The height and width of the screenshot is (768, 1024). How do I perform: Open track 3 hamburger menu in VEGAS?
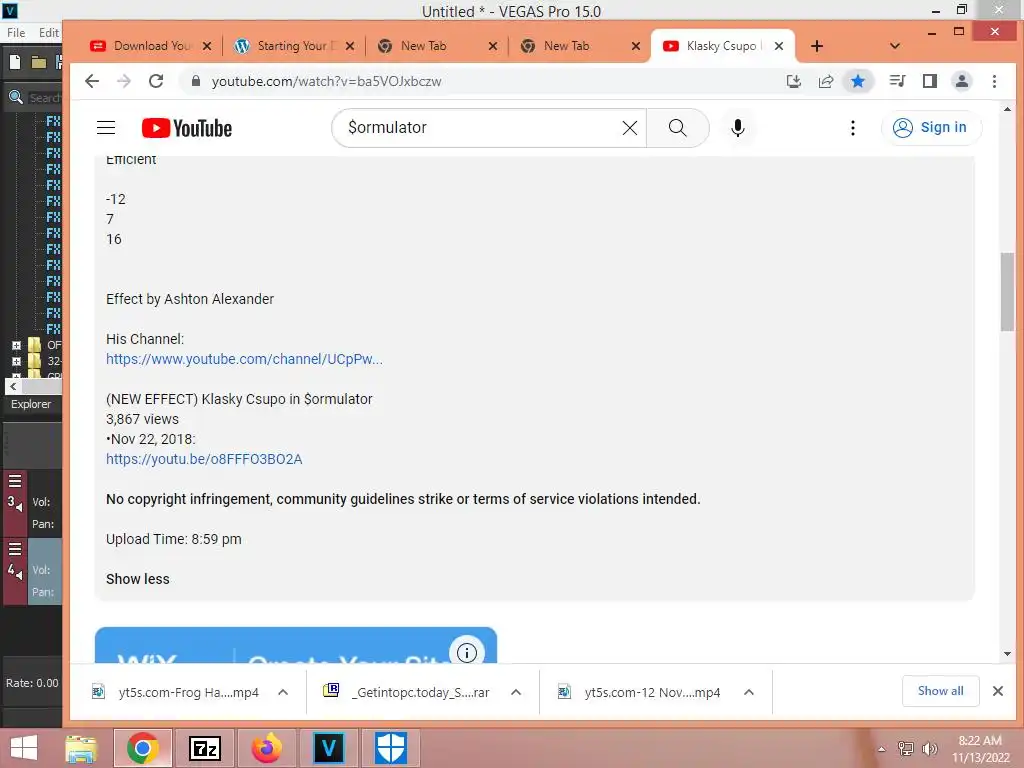15,481
